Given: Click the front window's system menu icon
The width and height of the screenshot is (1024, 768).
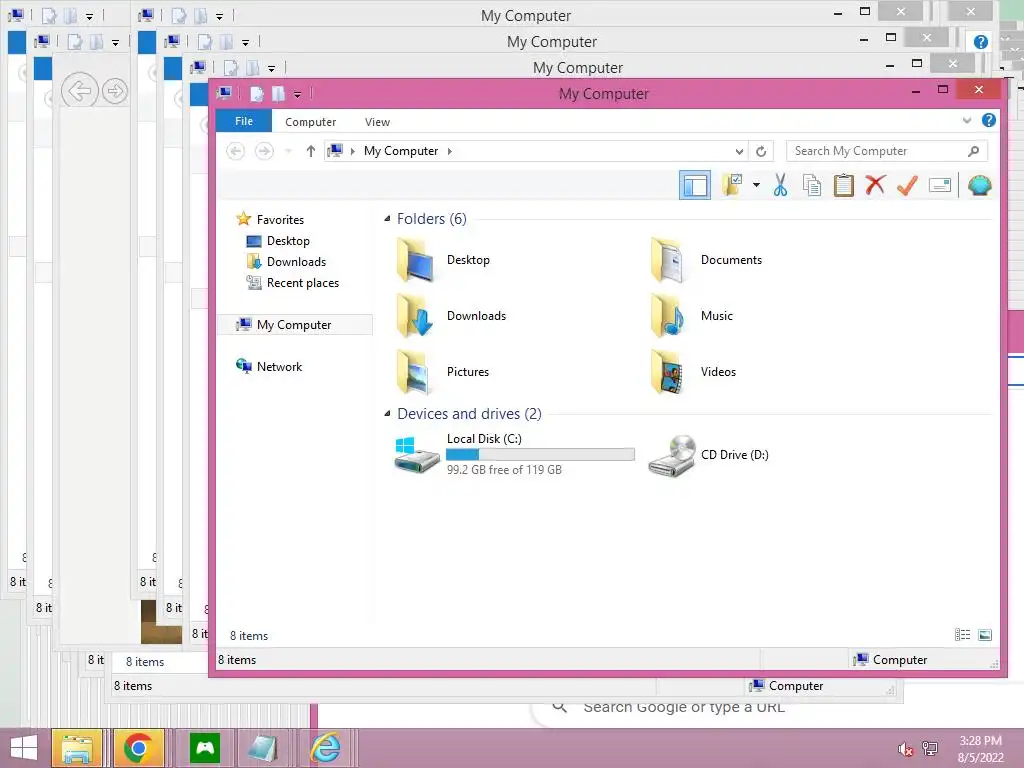Looking at the screenshot, I should click(224, 93).
